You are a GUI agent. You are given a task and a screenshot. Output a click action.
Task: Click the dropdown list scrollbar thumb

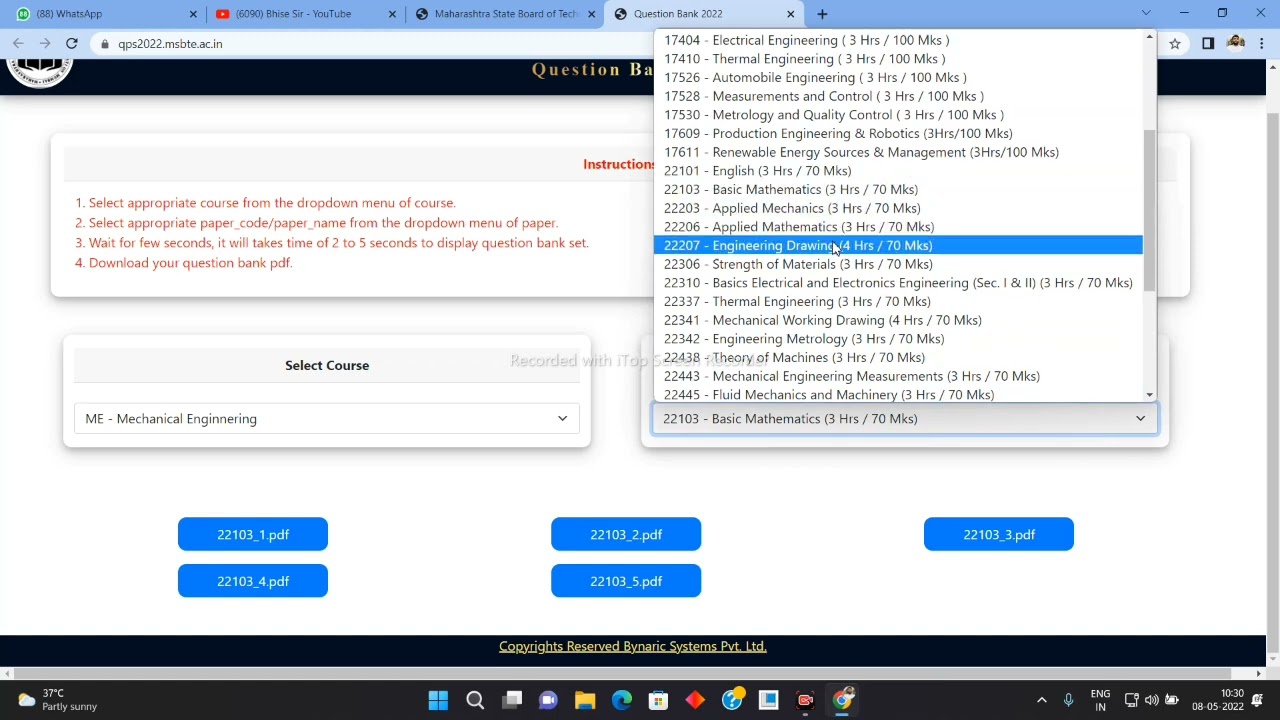1149,210
